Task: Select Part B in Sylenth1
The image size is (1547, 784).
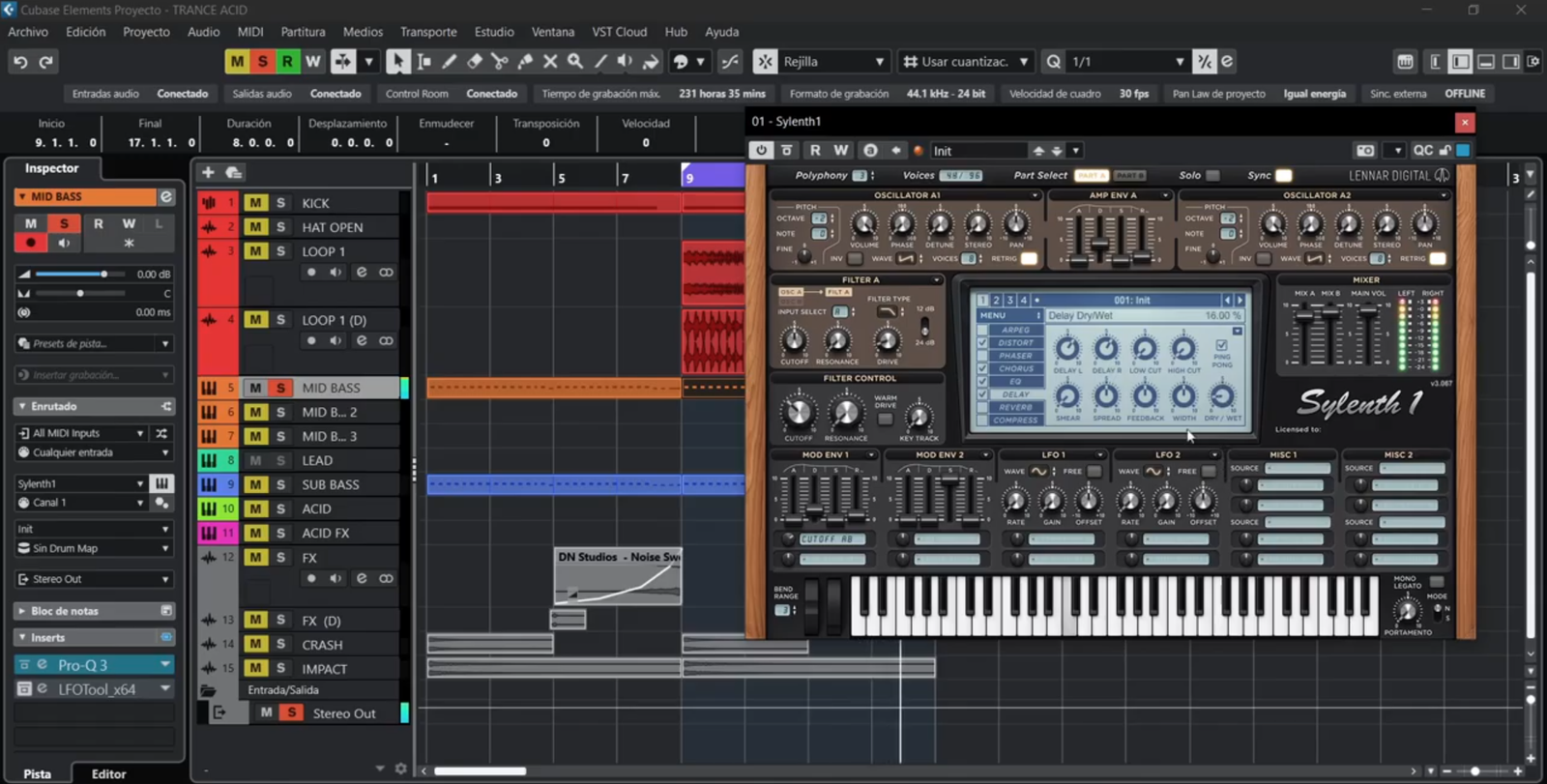Action: [x=1128, y=176]
